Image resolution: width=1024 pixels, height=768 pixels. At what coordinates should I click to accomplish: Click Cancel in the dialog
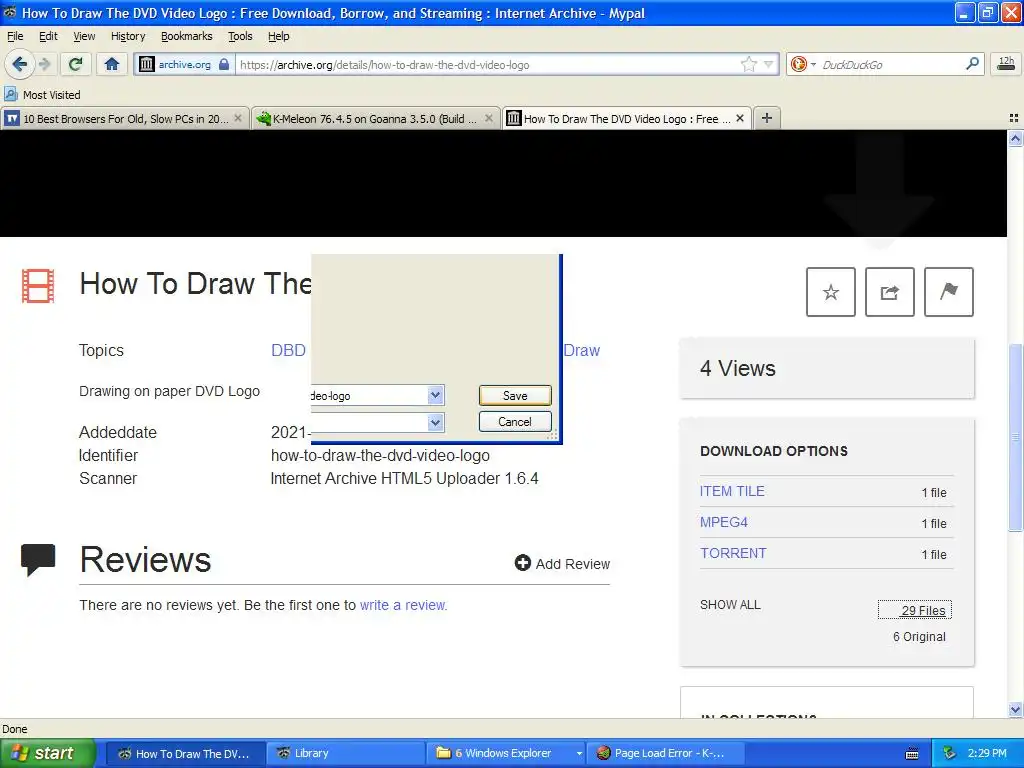pyautogui.click(x=515, y=422)
